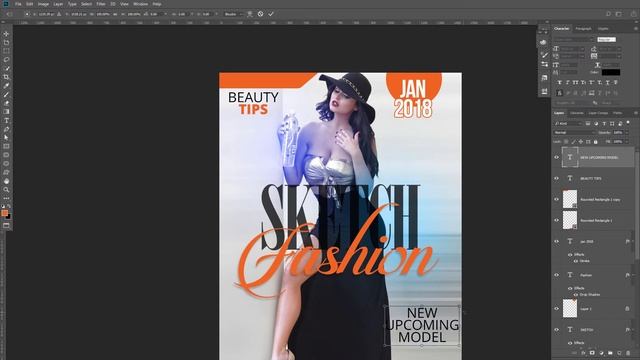Open the Character panel text color swatch

(x=611, y=72)
